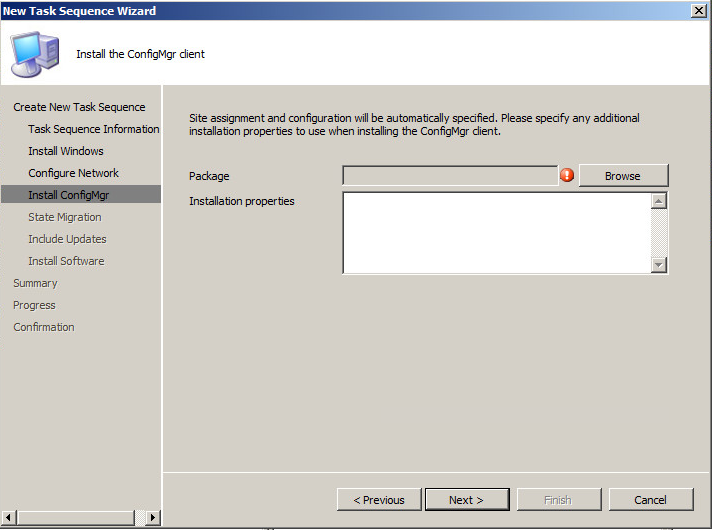Select Create New Task Sequence step

[x=79, y=107]
